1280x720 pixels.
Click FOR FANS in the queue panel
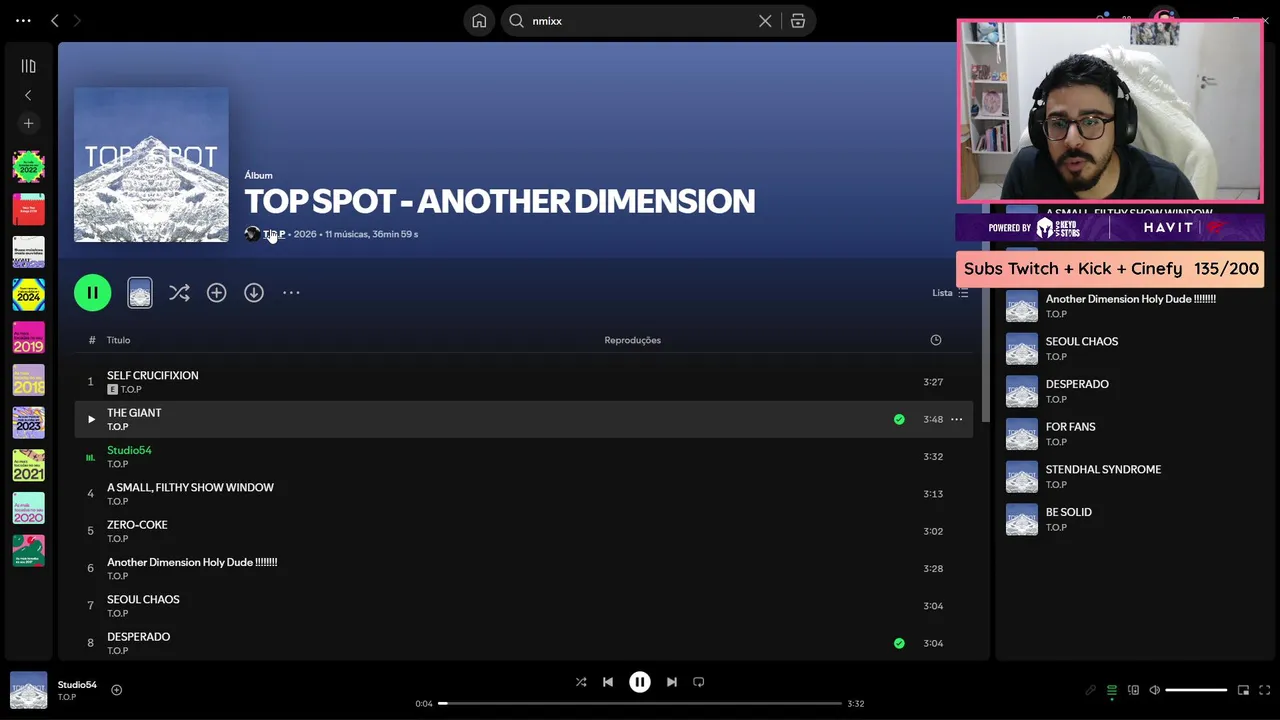(1130, 434)
